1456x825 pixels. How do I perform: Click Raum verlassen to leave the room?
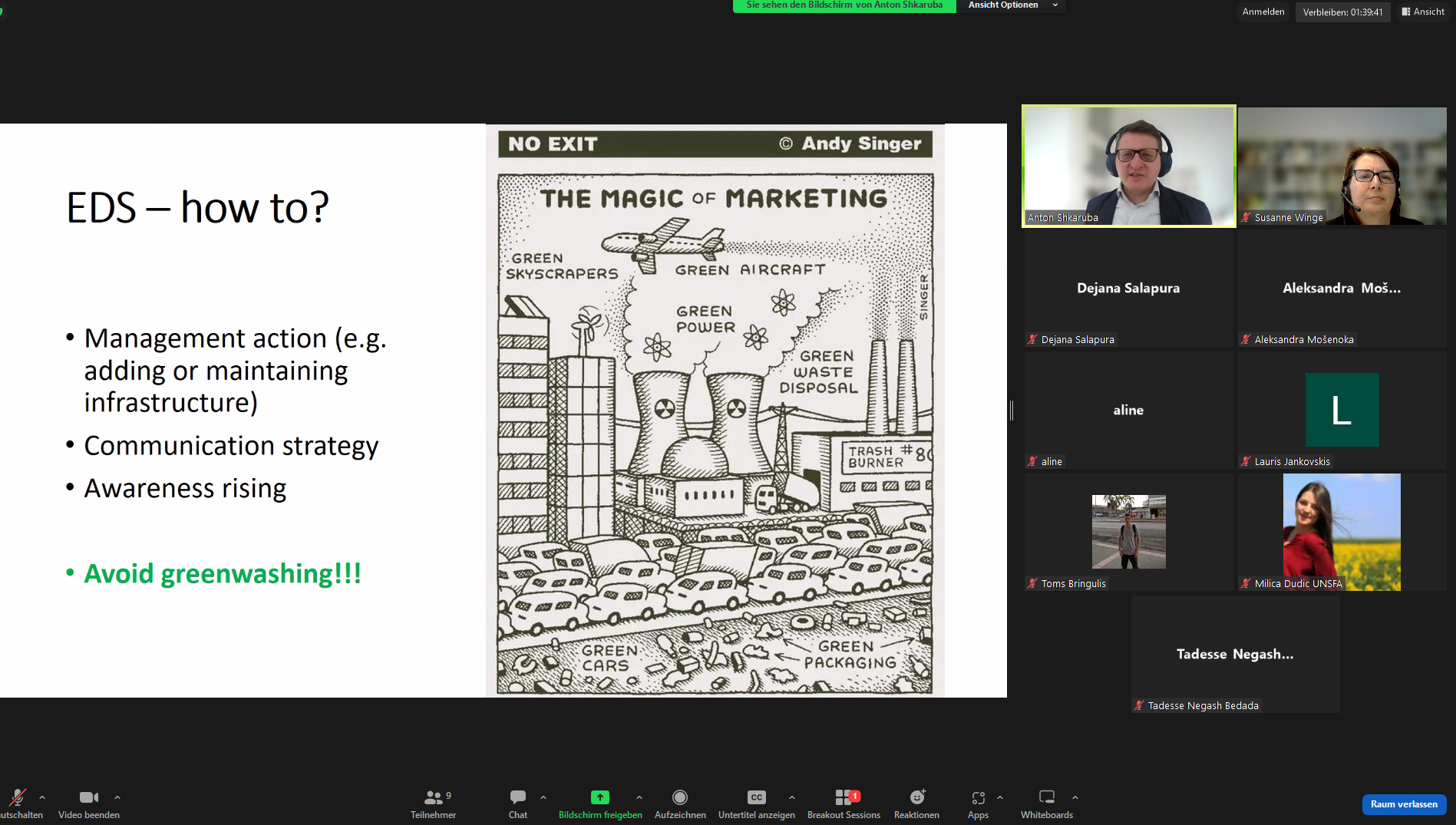point(1404,804)
